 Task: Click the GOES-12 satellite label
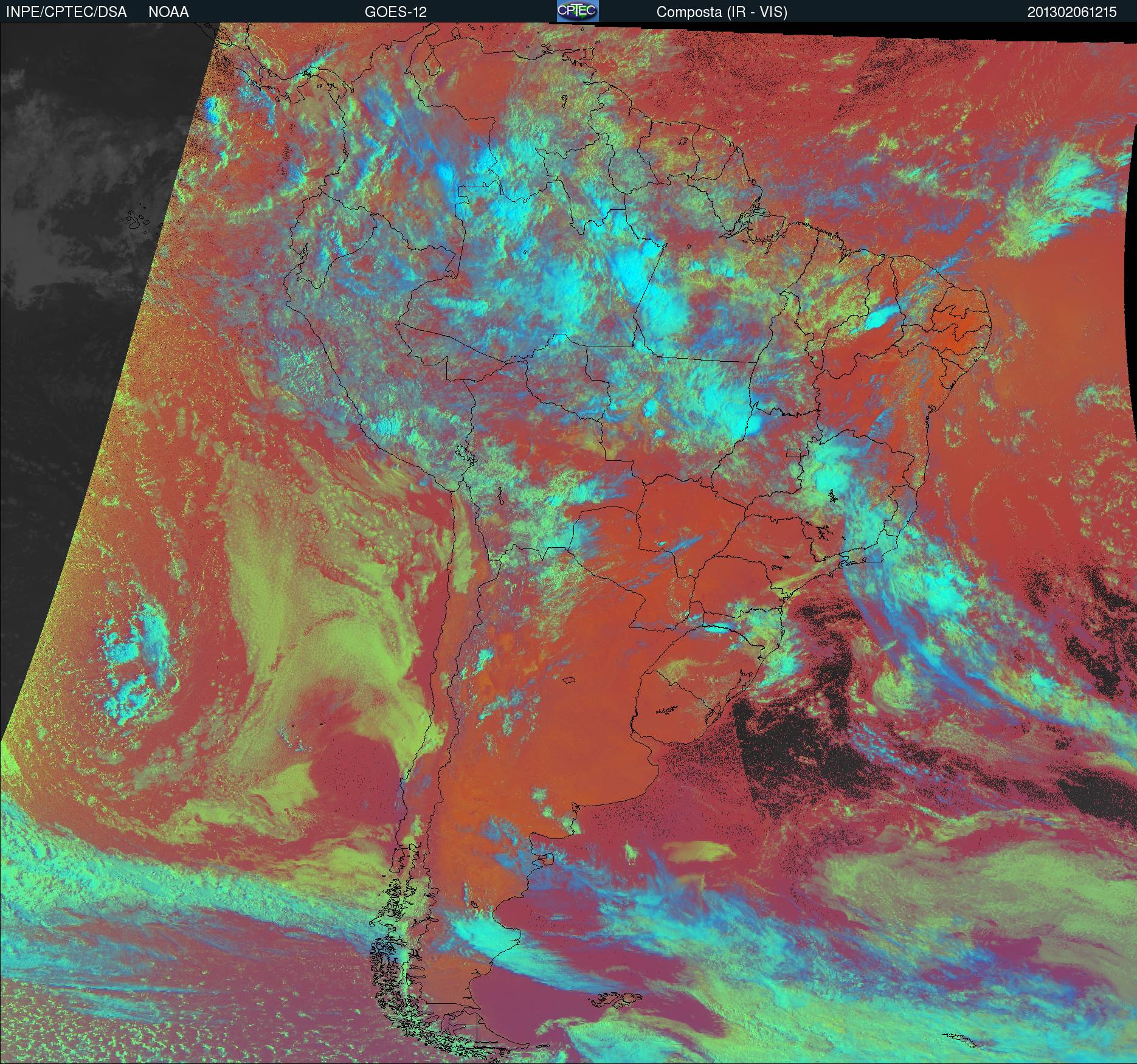[x=395, y=12]
